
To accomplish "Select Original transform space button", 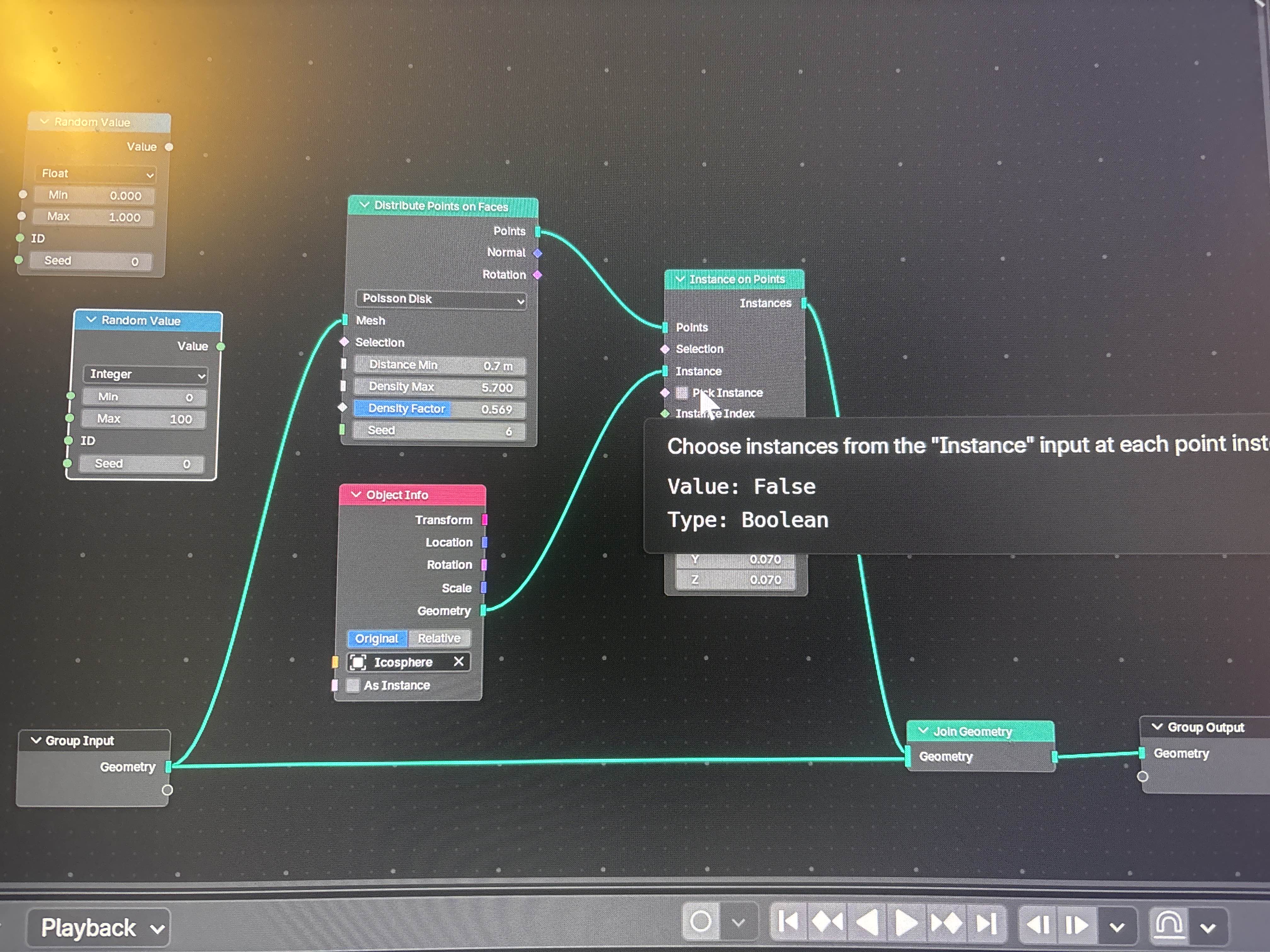I will (x=377, y=639).
